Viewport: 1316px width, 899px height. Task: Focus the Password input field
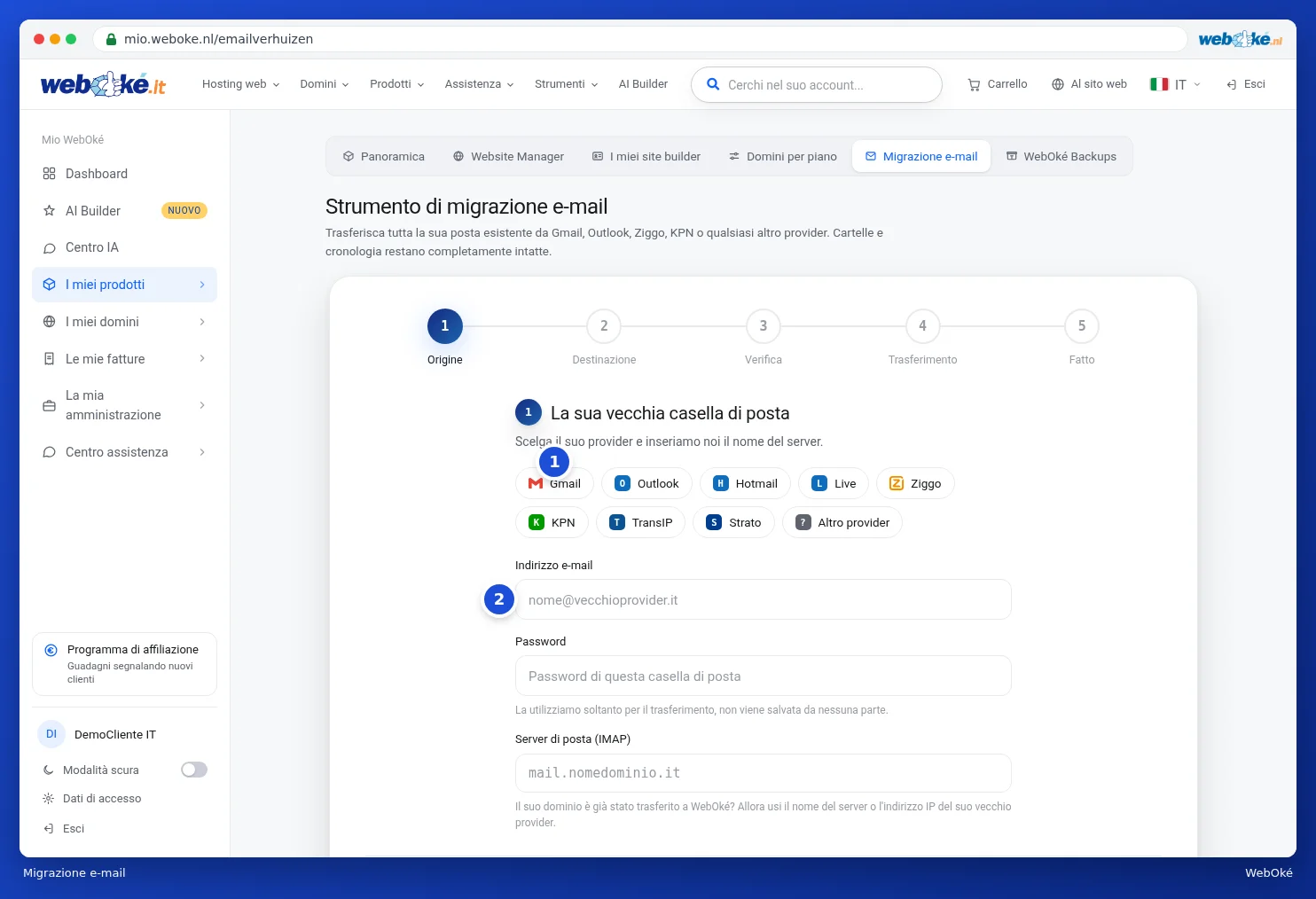764,676
